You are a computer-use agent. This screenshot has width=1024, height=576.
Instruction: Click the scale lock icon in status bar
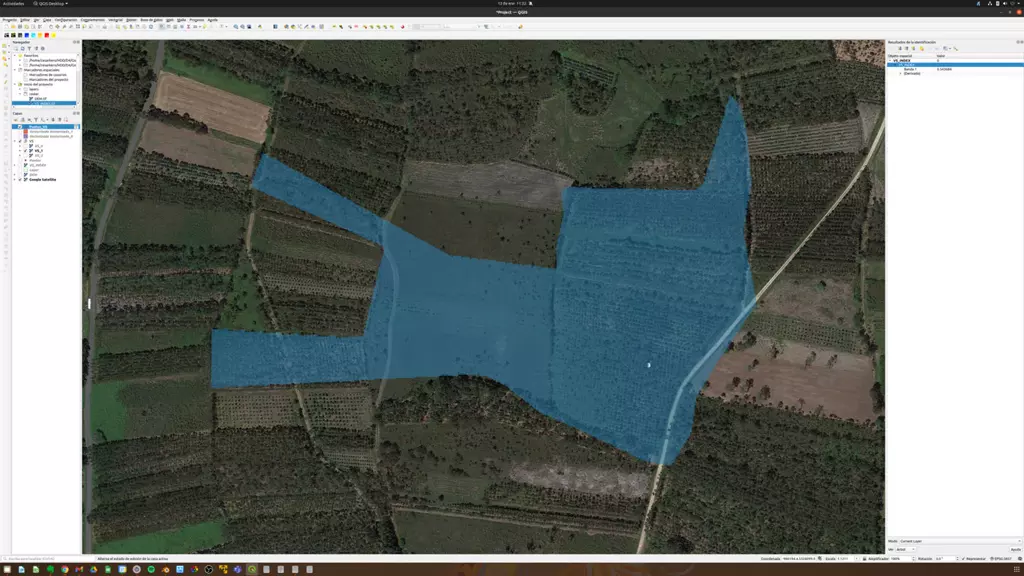pyautogui.click(x=864, y=558)
